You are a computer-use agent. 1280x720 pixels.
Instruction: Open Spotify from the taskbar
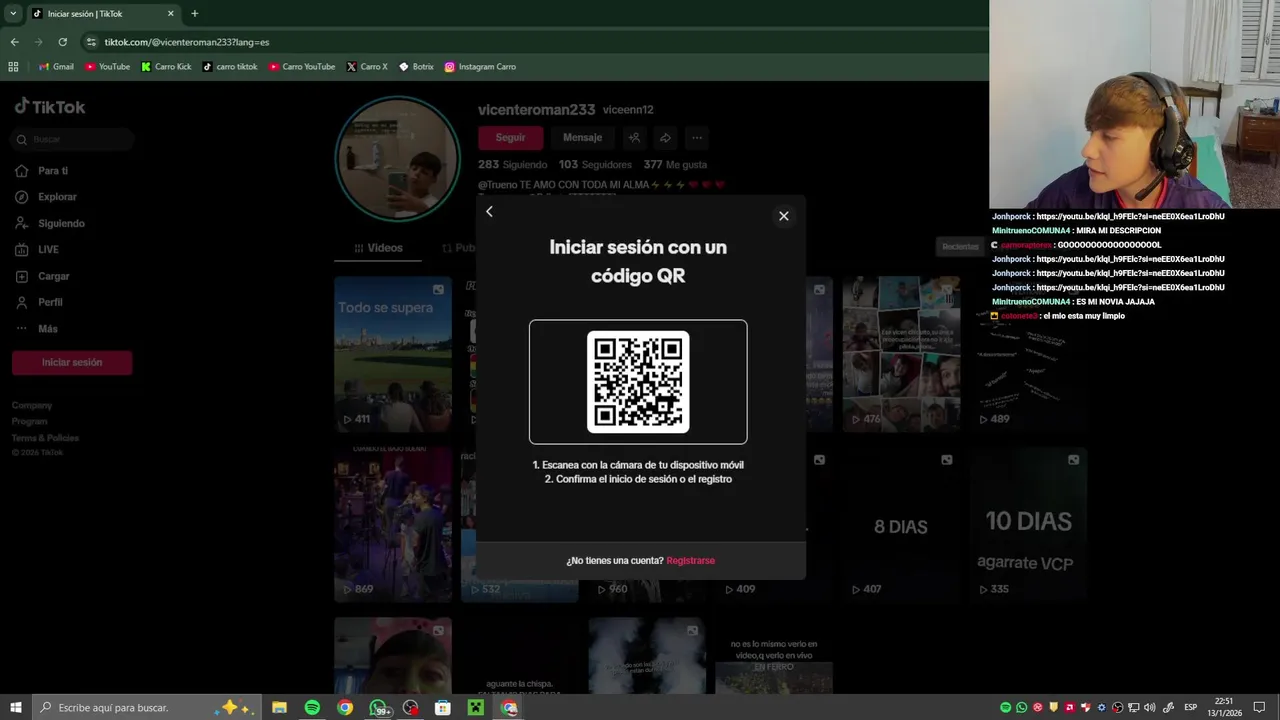click(x=312, y=707)
